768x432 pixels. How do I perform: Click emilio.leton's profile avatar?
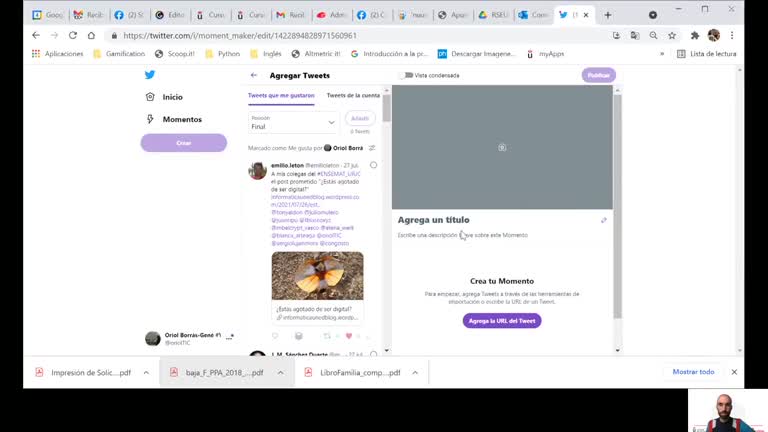258,171
